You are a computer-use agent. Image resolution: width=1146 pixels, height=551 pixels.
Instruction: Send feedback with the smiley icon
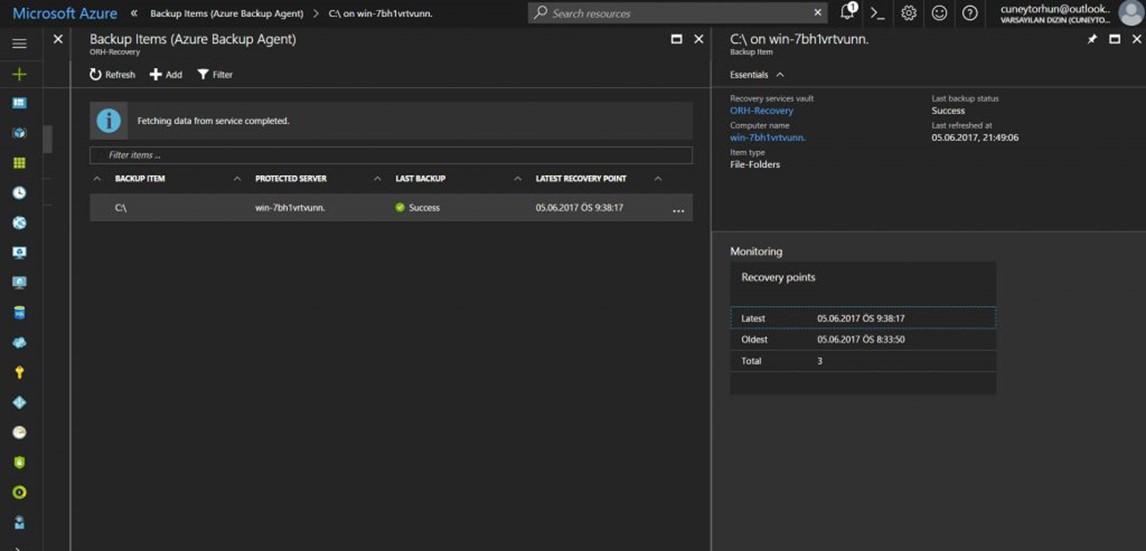pos(939,13)
